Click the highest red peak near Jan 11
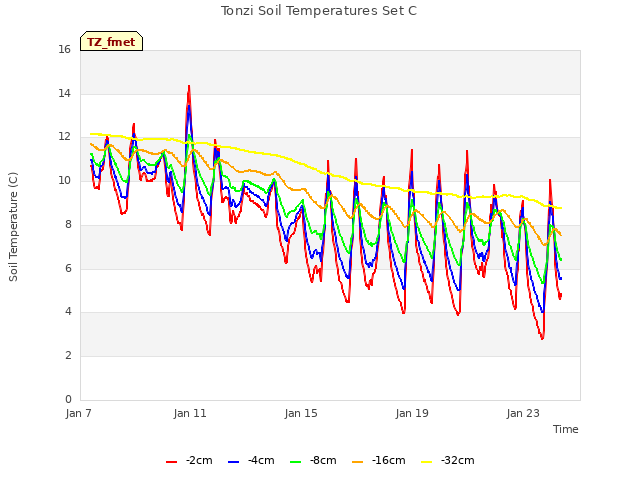640x480 pixels. point(189,87)
